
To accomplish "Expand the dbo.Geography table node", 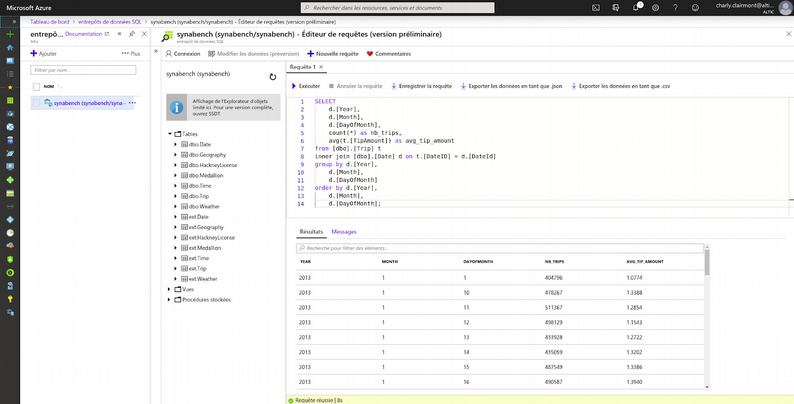I will (176, 155).
